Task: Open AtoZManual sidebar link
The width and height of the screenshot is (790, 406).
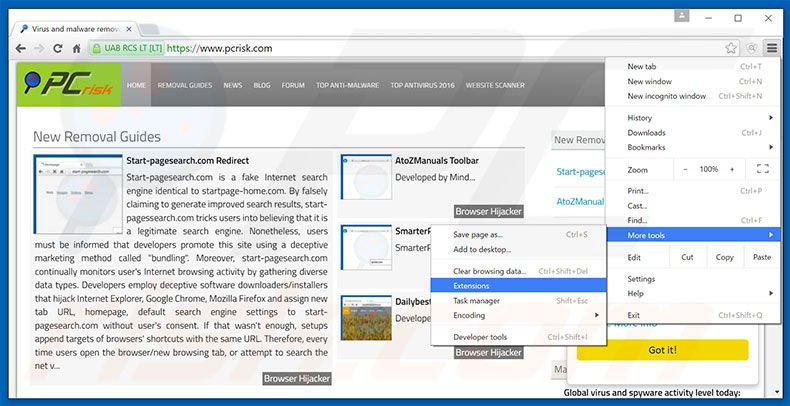Action: [x=580, y=201]
